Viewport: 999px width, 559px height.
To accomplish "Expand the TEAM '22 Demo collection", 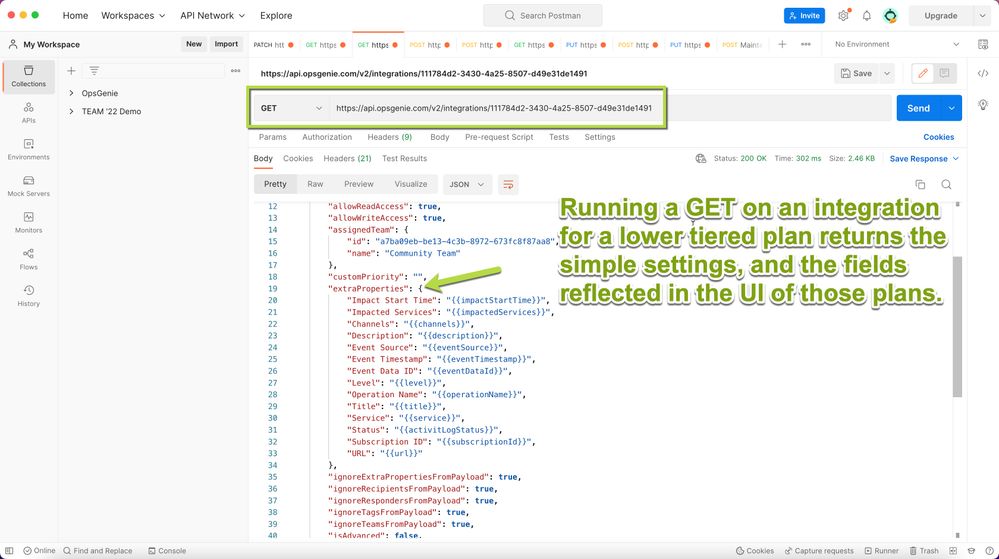I will [71, 112].
